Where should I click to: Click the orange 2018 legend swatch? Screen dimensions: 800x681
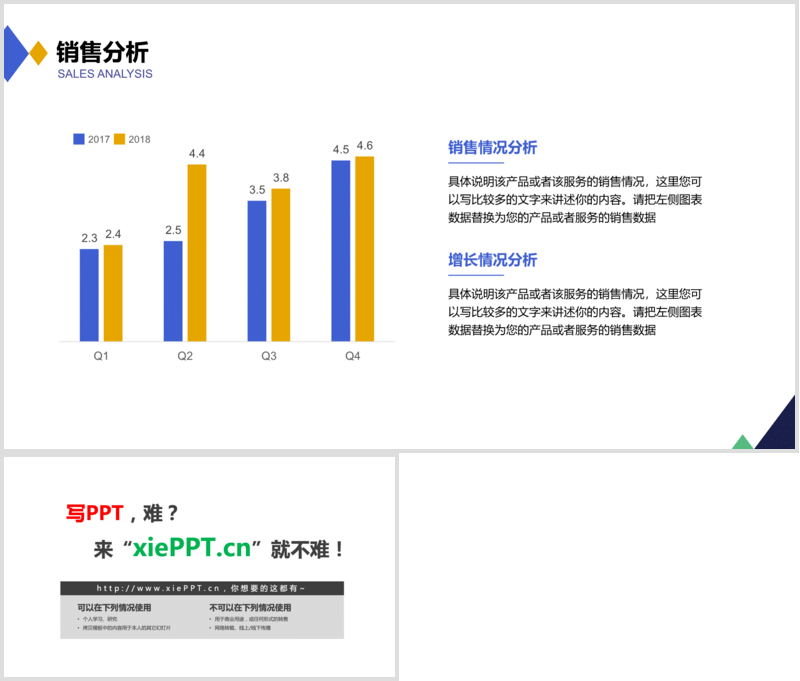(x=120, y=139)
